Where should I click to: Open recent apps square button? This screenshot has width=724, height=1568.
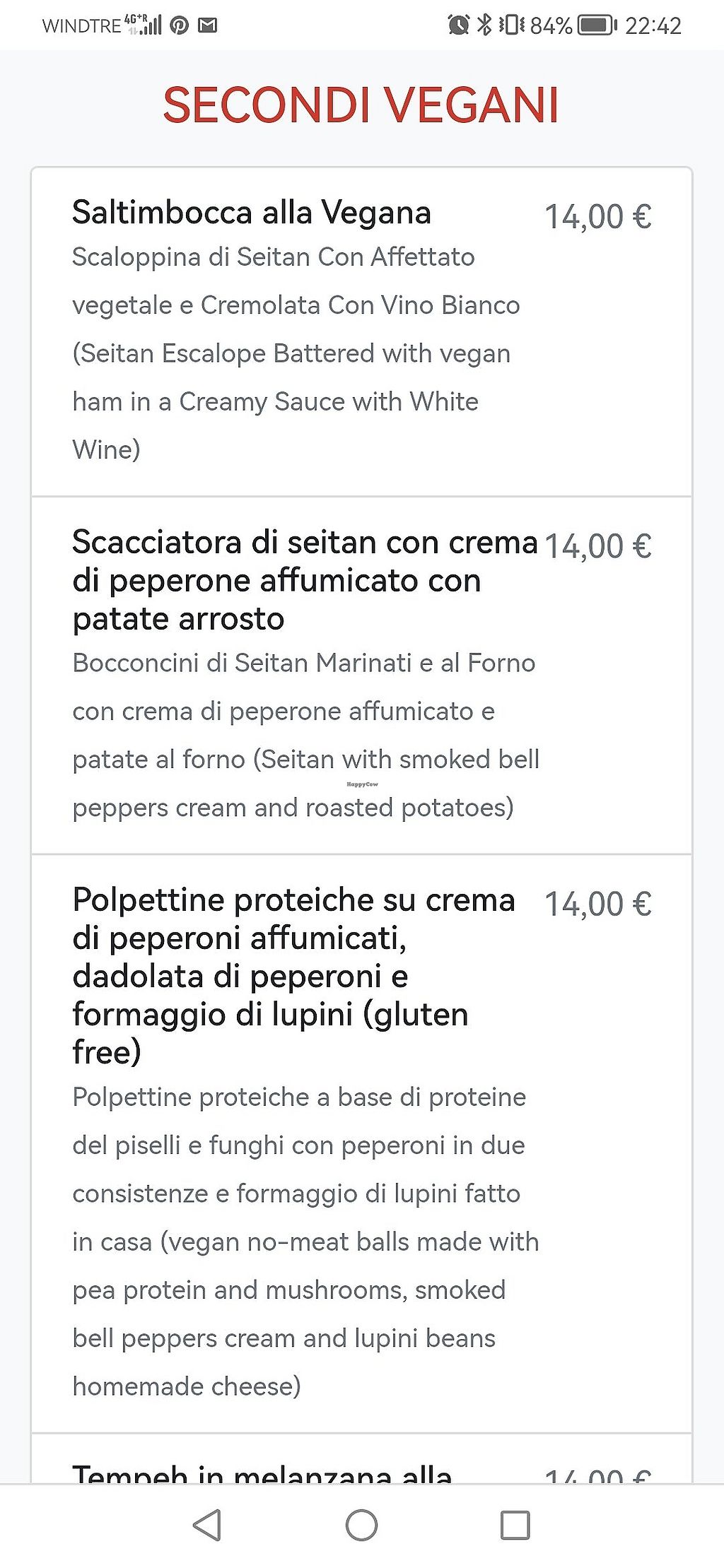point(515,1525)
